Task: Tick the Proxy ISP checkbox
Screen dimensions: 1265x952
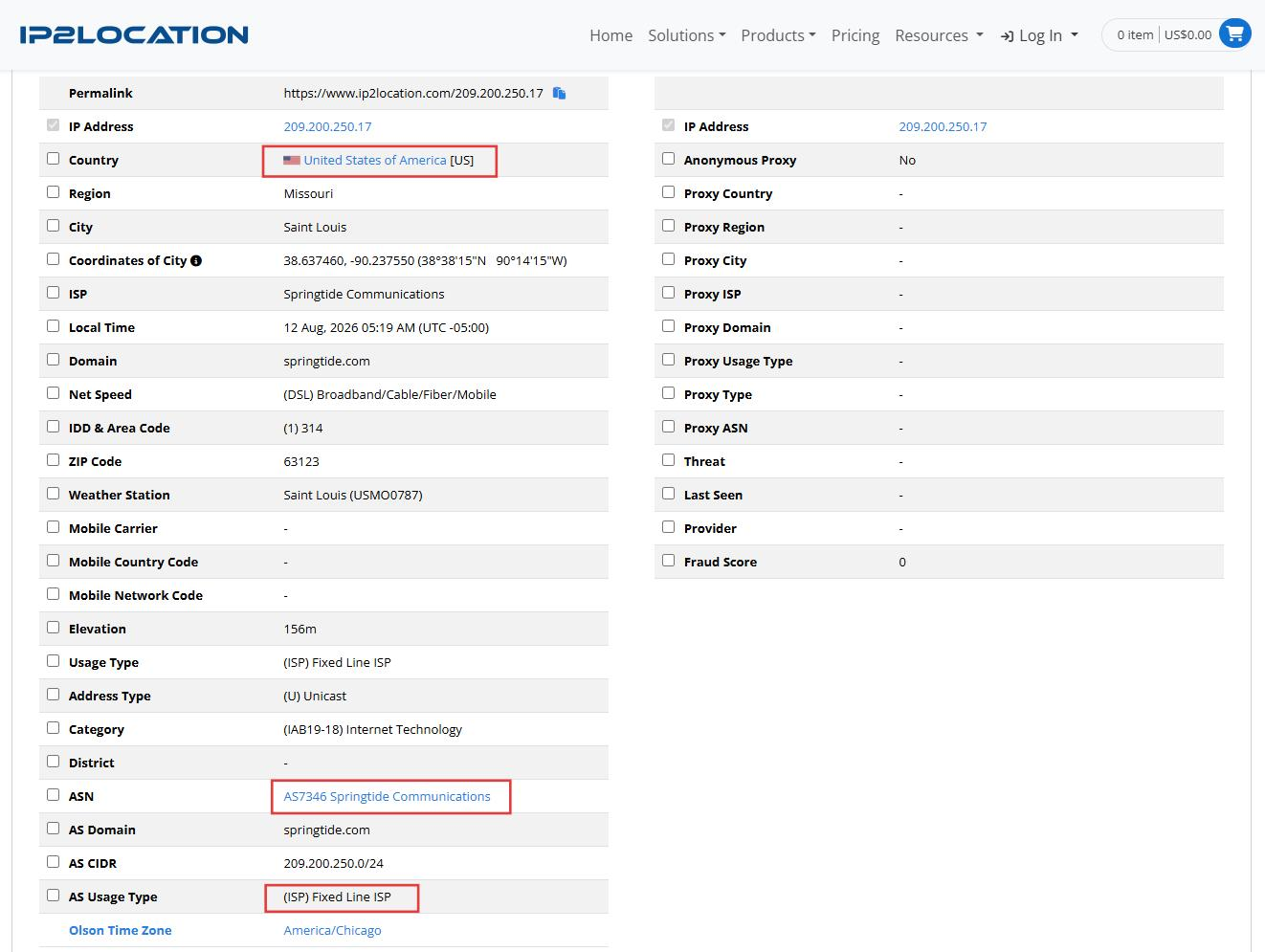Action: tap(669, 293)
